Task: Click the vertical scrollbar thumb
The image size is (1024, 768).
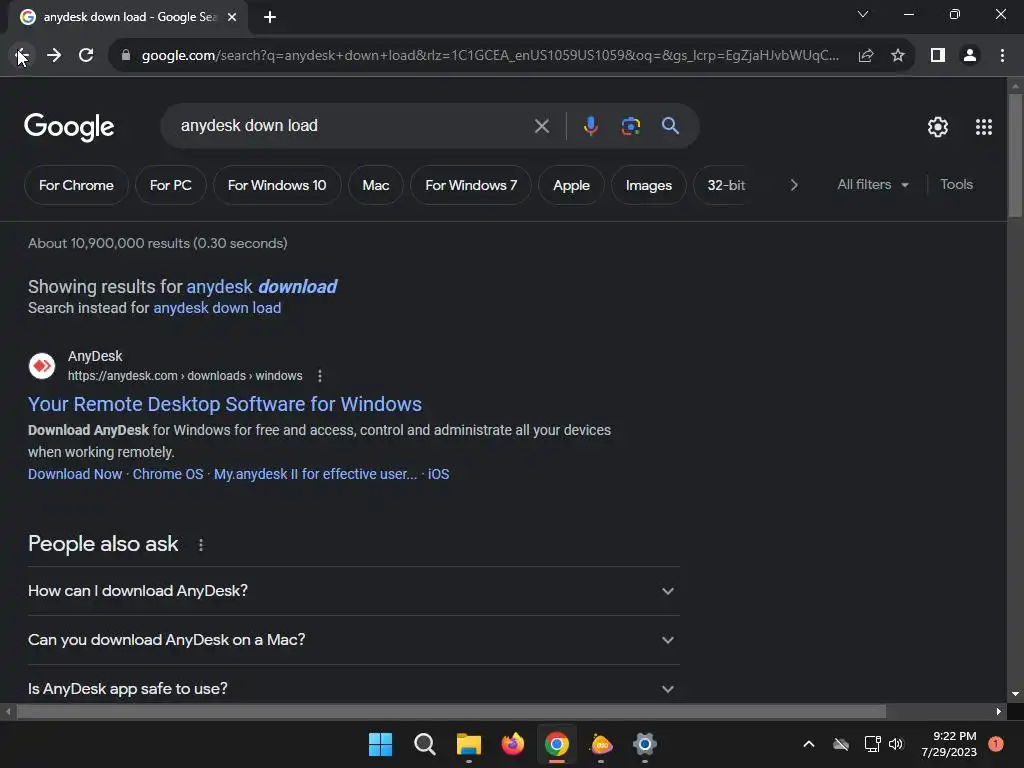Action: click(x=1015, y=154)
